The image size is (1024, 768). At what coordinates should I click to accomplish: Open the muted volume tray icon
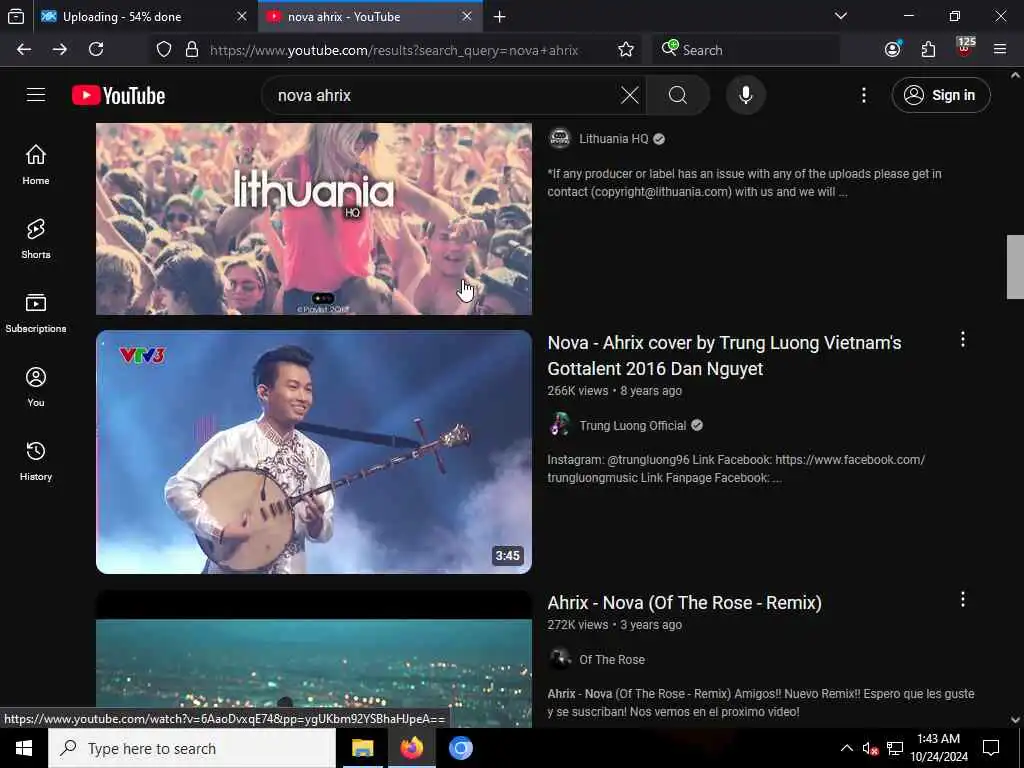tap(870, 748)
